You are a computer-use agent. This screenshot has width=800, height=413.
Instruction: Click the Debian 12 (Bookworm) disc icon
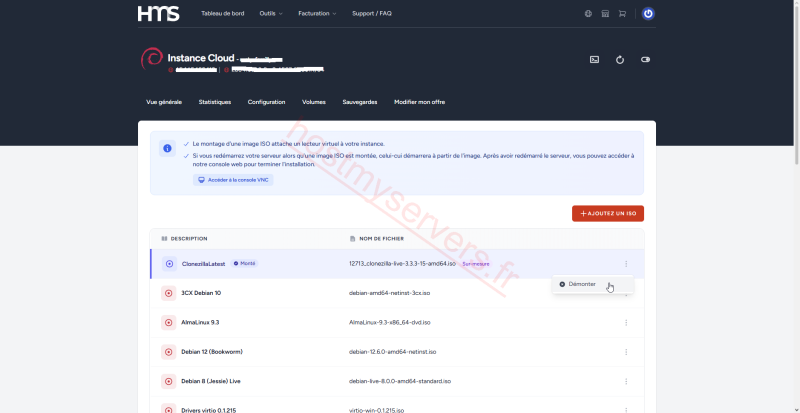point(168,352)
